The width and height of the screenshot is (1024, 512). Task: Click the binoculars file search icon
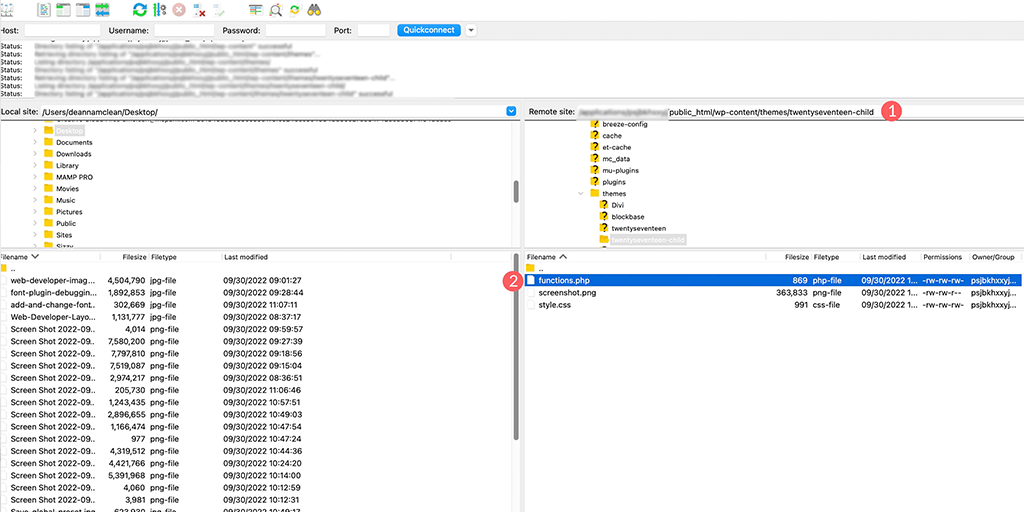pos(313,10)
